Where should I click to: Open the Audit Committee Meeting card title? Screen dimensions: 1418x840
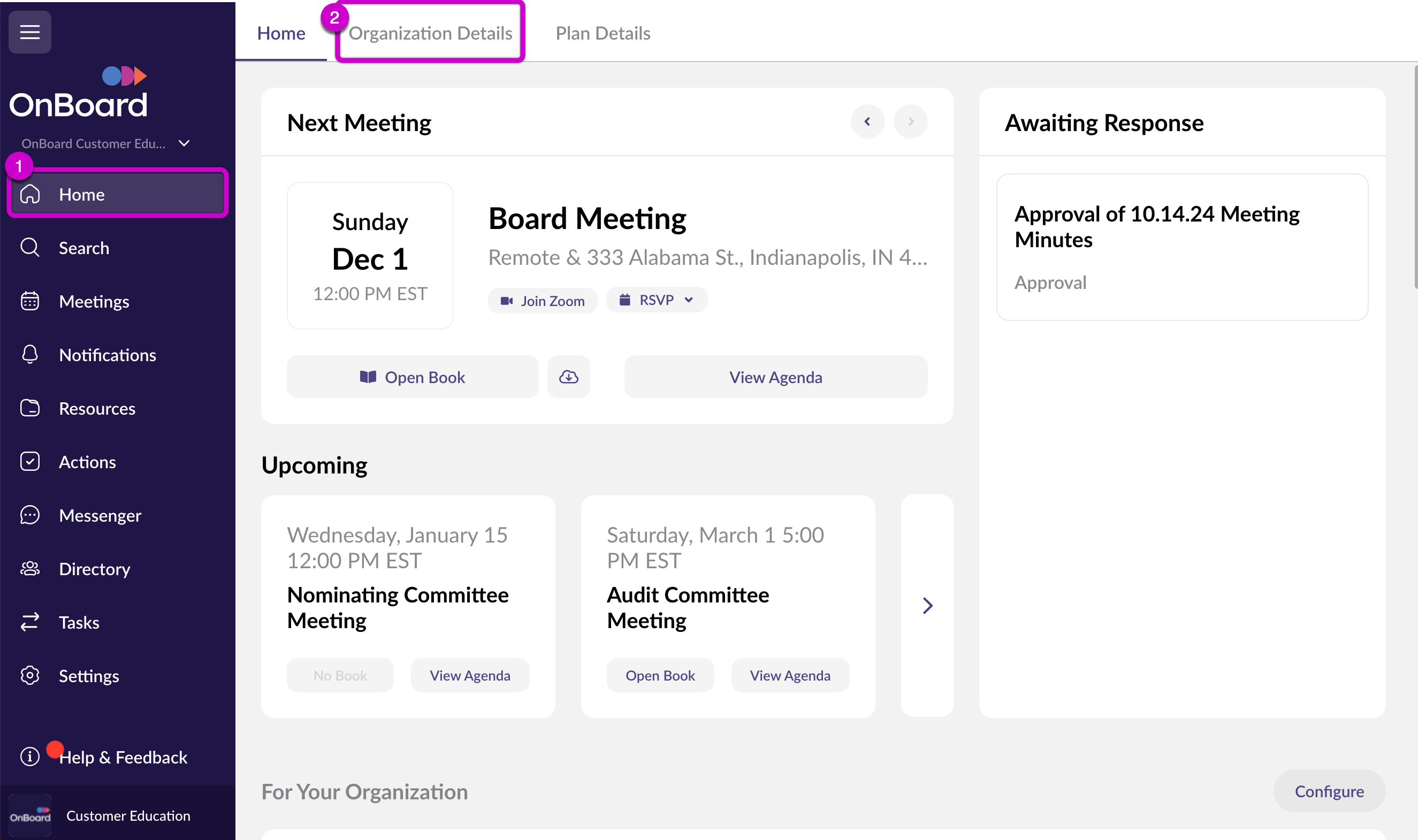pyautogui.click(x=688, y=607)
